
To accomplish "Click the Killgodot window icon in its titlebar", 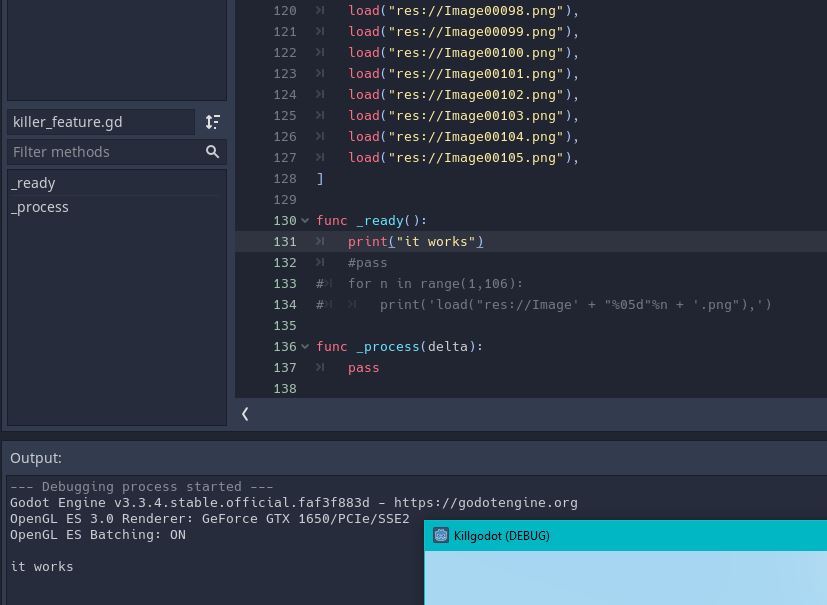I will [x=440, y=536].
